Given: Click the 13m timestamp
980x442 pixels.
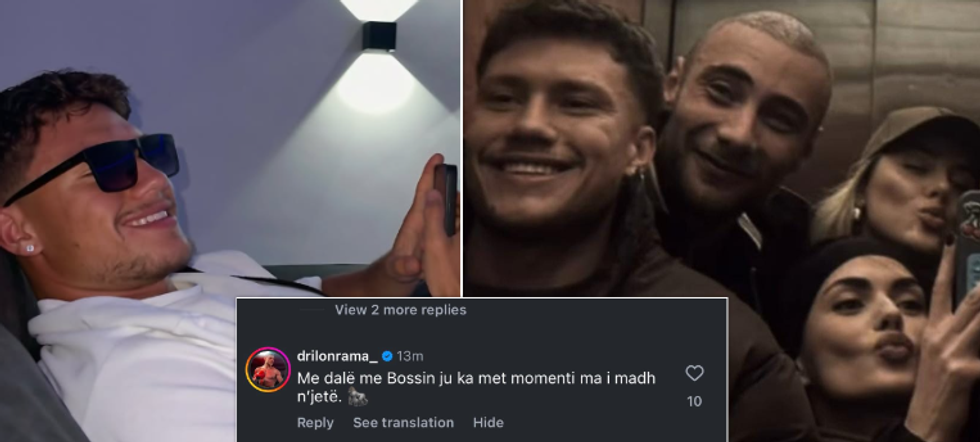Looking at the screenshot, I should coord(410,356).
